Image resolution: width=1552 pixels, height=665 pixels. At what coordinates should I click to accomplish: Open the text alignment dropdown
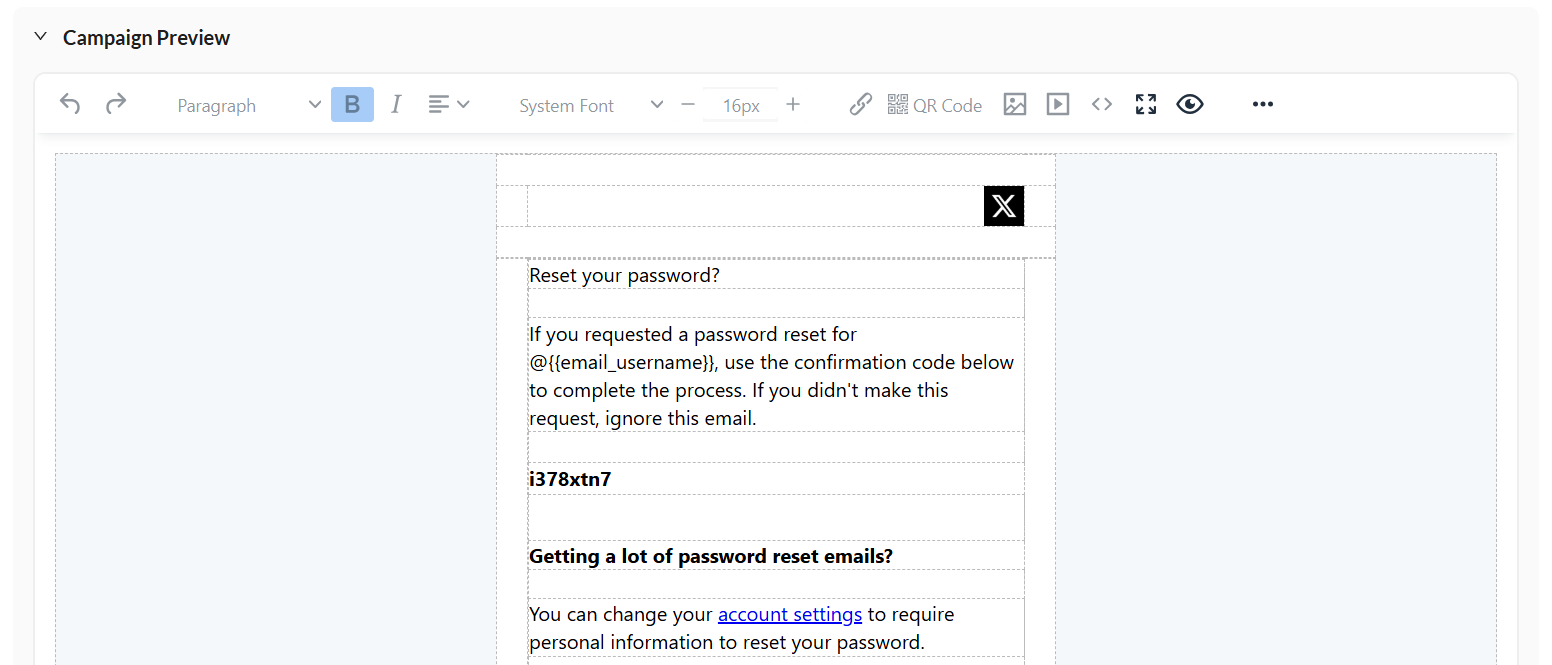tap(449, 105)
